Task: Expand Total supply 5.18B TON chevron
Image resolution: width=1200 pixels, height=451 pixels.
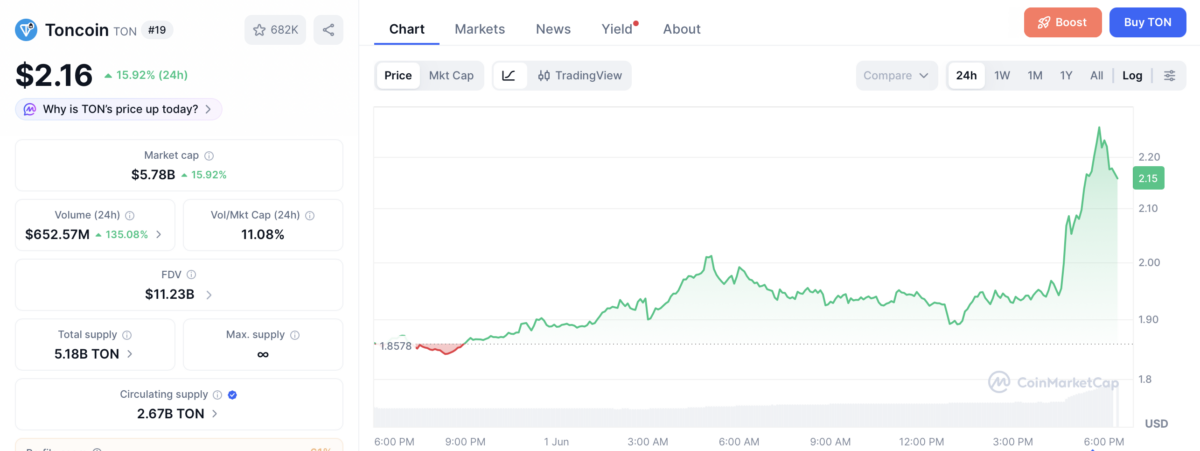Action: pos(130,354)
